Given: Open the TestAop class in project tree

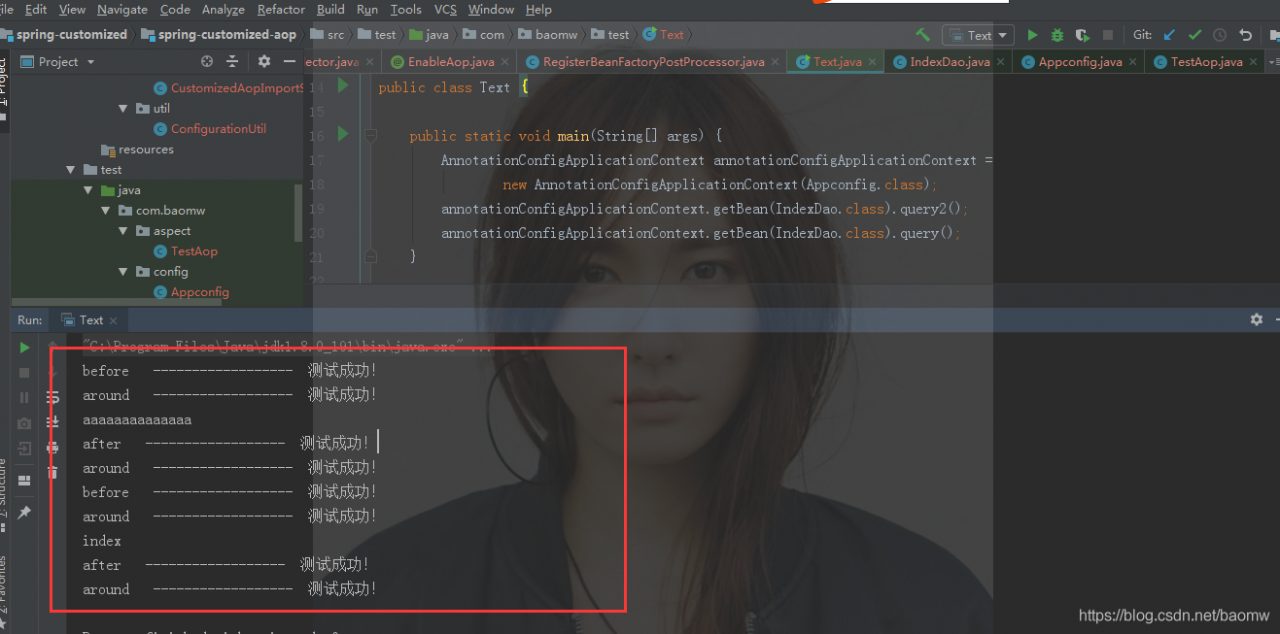Looking at the screenshot, I should pyautogui.click(x=194, y=252).
